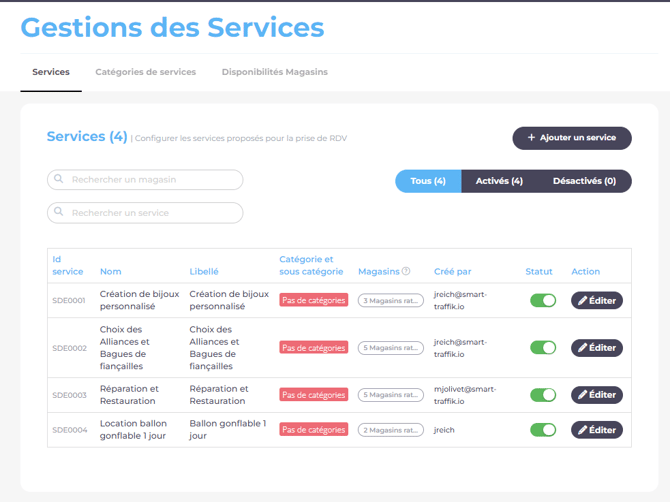Viewport: 670px width, 502px height.
Task: Open 5 Magasins rat... pill for SDE0003
Action: pos(391,395)
